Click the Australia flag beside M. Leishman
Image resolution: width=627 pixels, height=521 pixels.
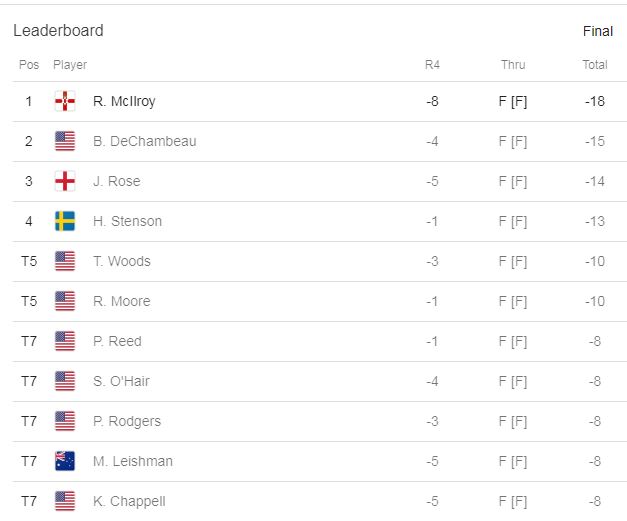65,461
